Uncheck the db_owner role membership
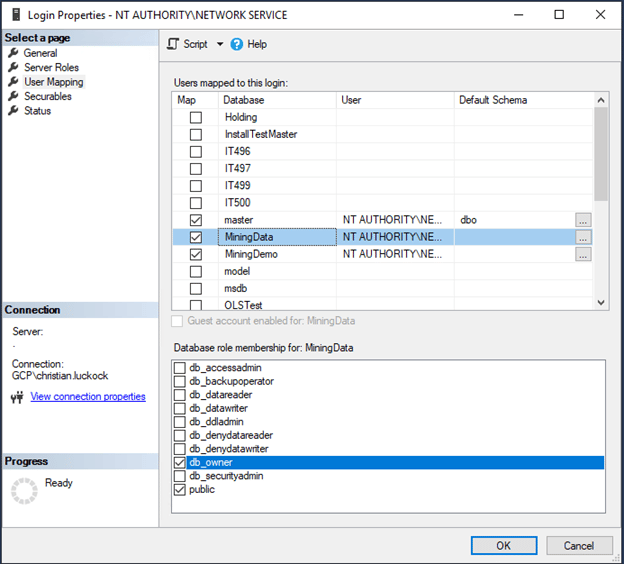 point(180,463)
